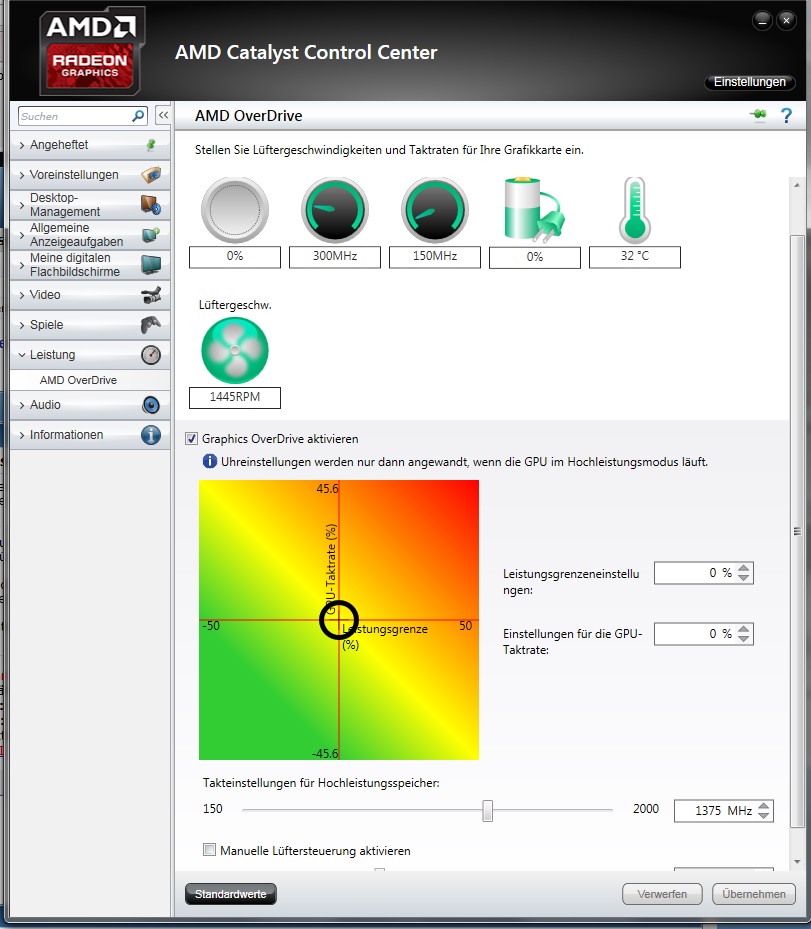Click the search magnifier icon
Image resolution: width=811 pixels, height=929 pixels.
point(138,116)
